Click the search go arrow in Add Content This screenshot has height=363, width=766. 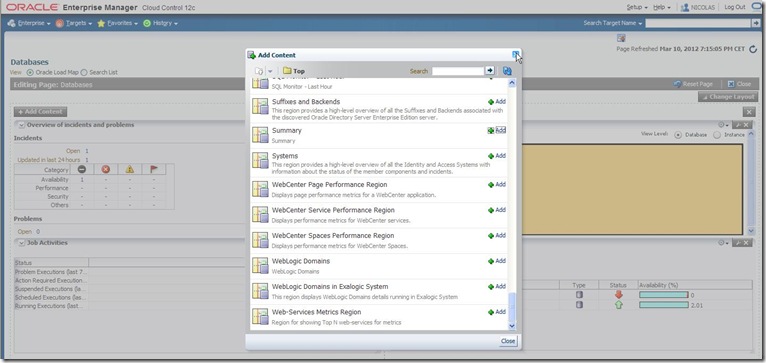490,71
